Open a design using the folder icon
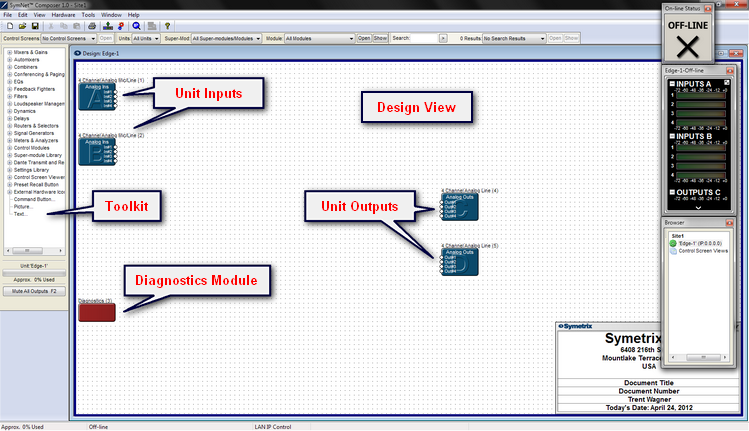 [22, 26]
